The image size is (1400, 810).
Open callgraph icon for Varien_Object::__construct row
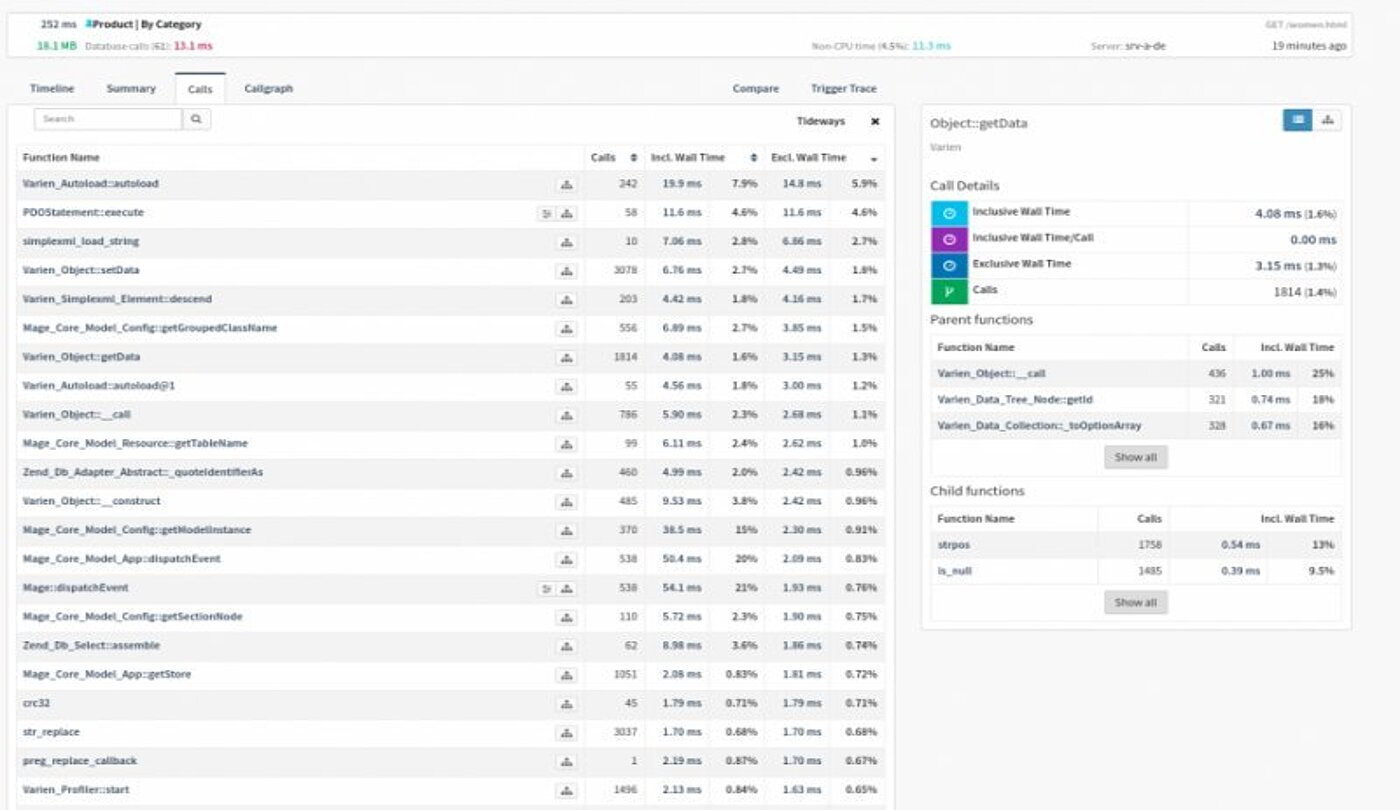[x=567, y=501]
